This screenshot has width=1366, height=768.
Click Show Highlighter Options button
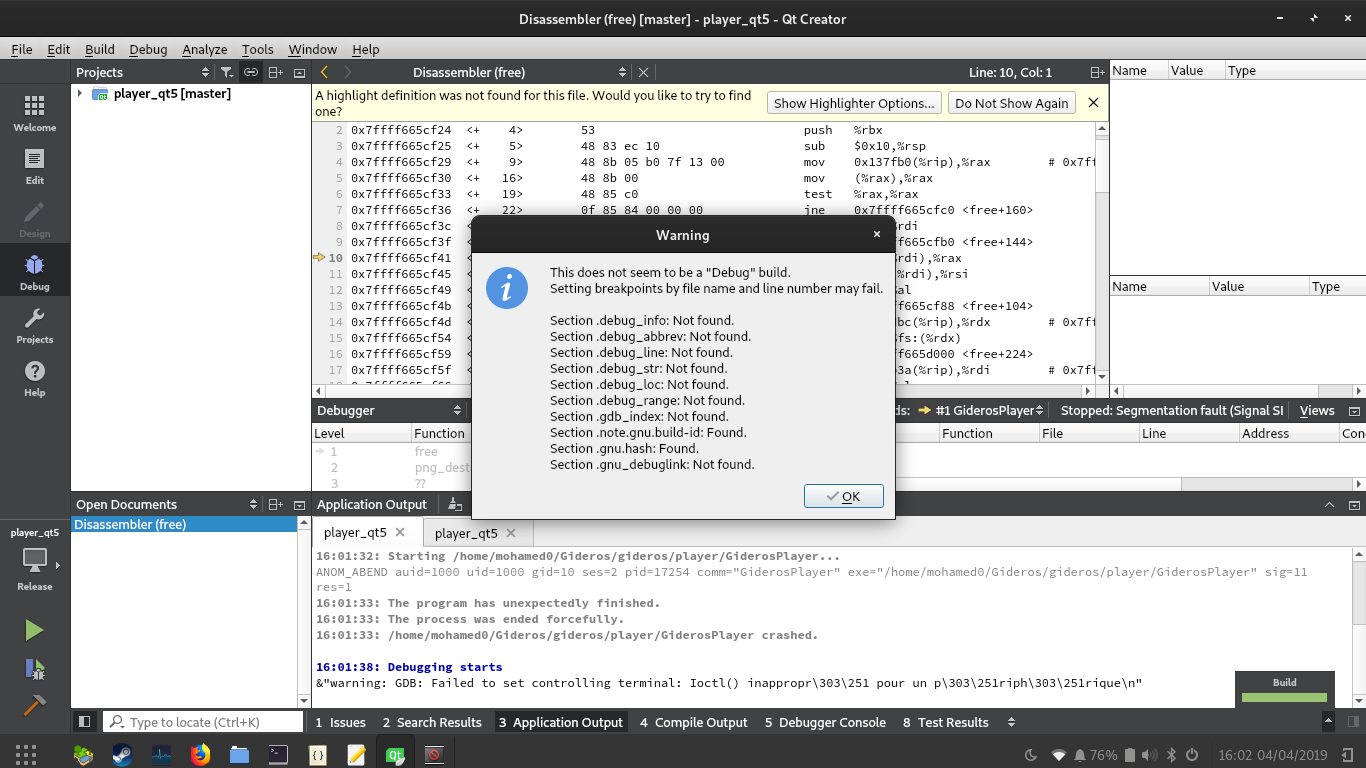(x=853, y=102)
